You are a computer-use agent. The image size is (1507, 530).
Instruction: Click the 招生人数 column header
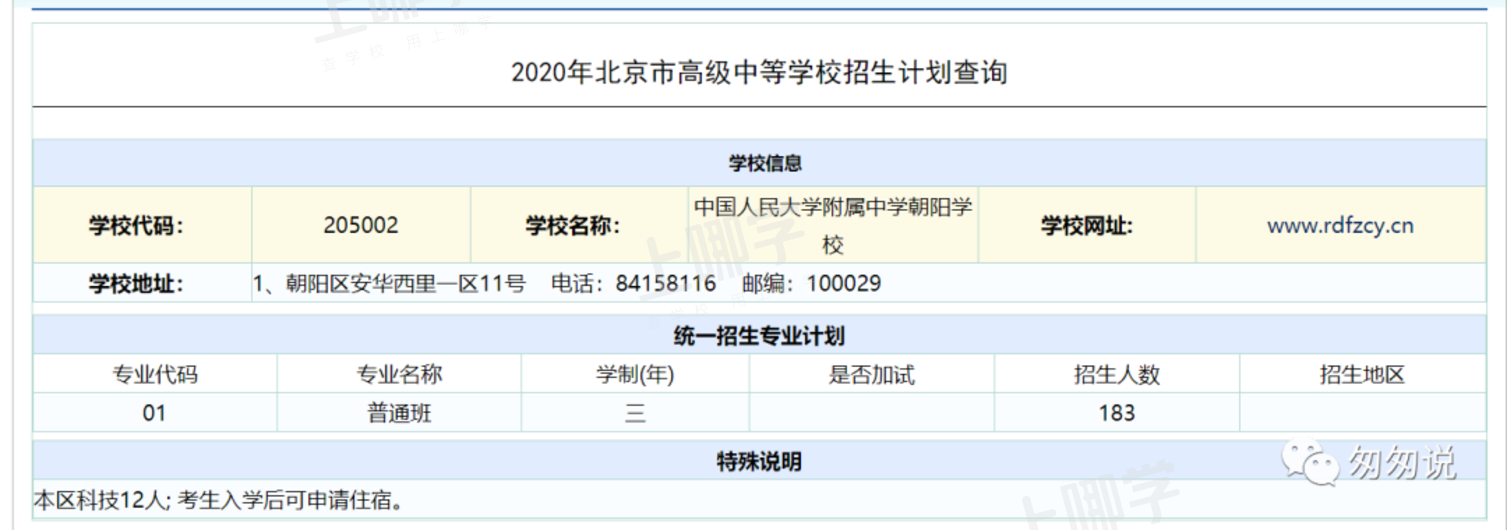tap(1117, 375)
